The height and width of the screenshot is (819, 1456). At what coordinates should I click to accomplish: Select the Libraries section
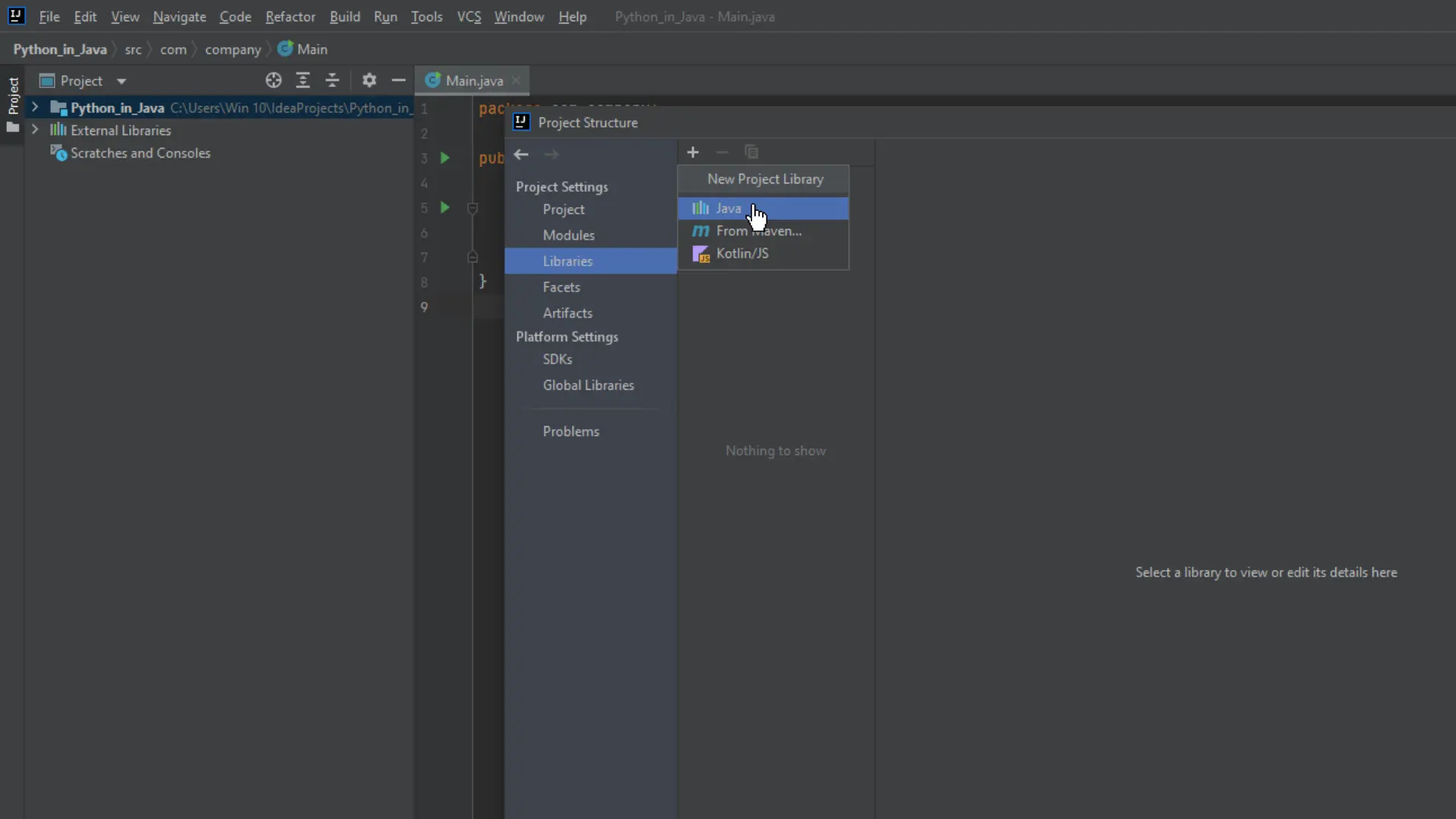click(568, 261)
